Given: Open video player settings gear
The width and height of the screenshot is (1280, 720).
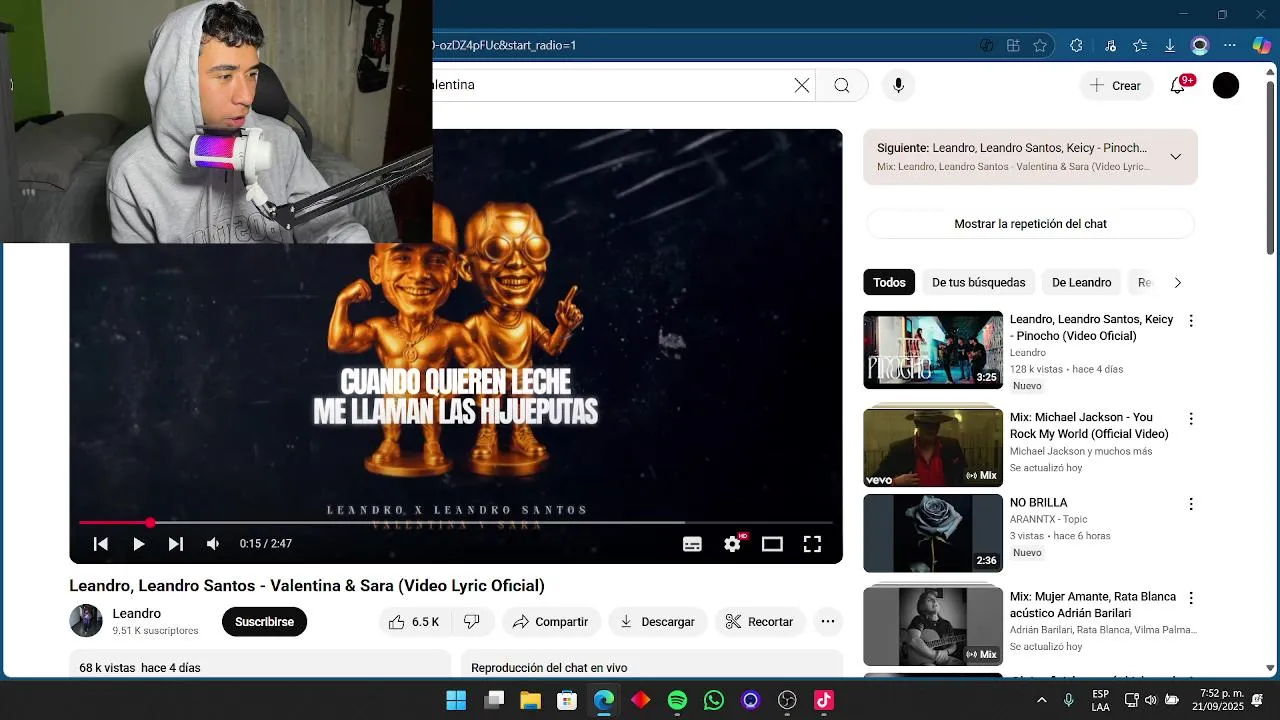Looking at the screenshot, I should click(732, 544).
